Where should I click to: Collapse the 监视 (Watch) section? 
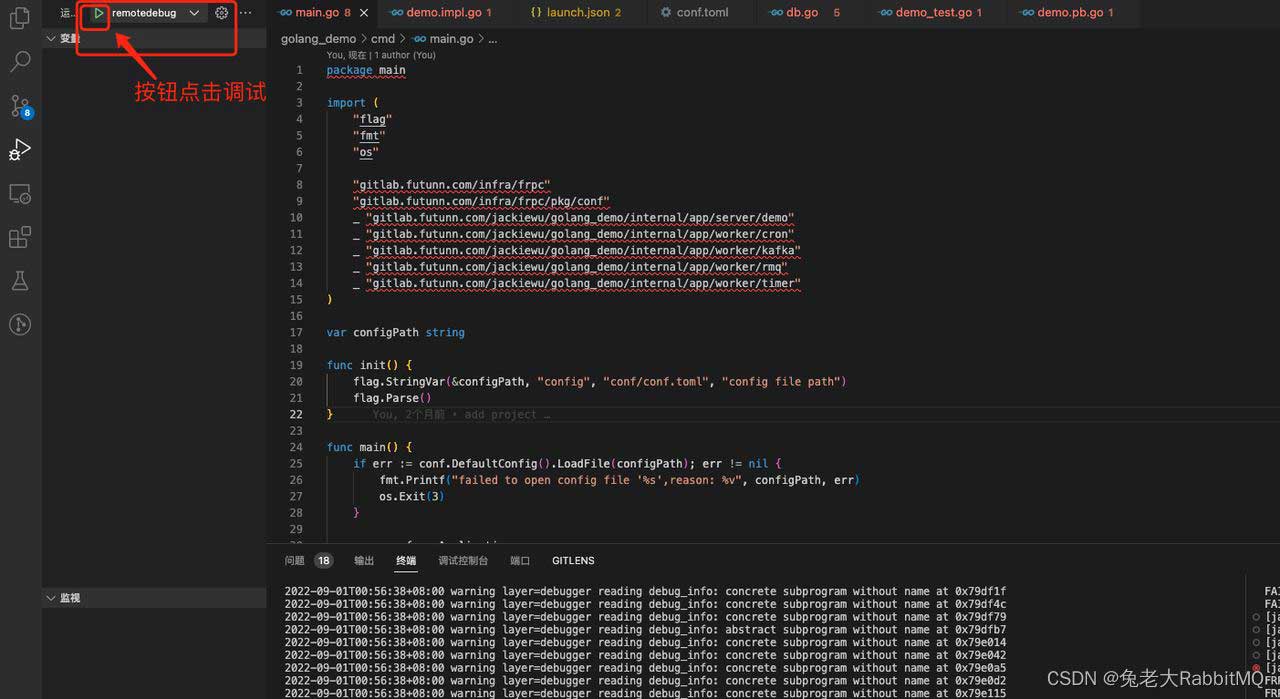point(51,597)
